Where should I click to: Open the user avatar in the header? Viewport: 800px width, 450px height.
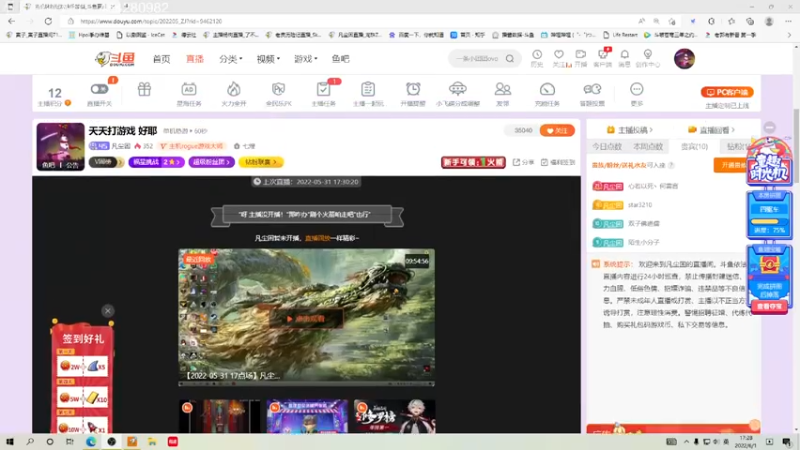[684, 59]
